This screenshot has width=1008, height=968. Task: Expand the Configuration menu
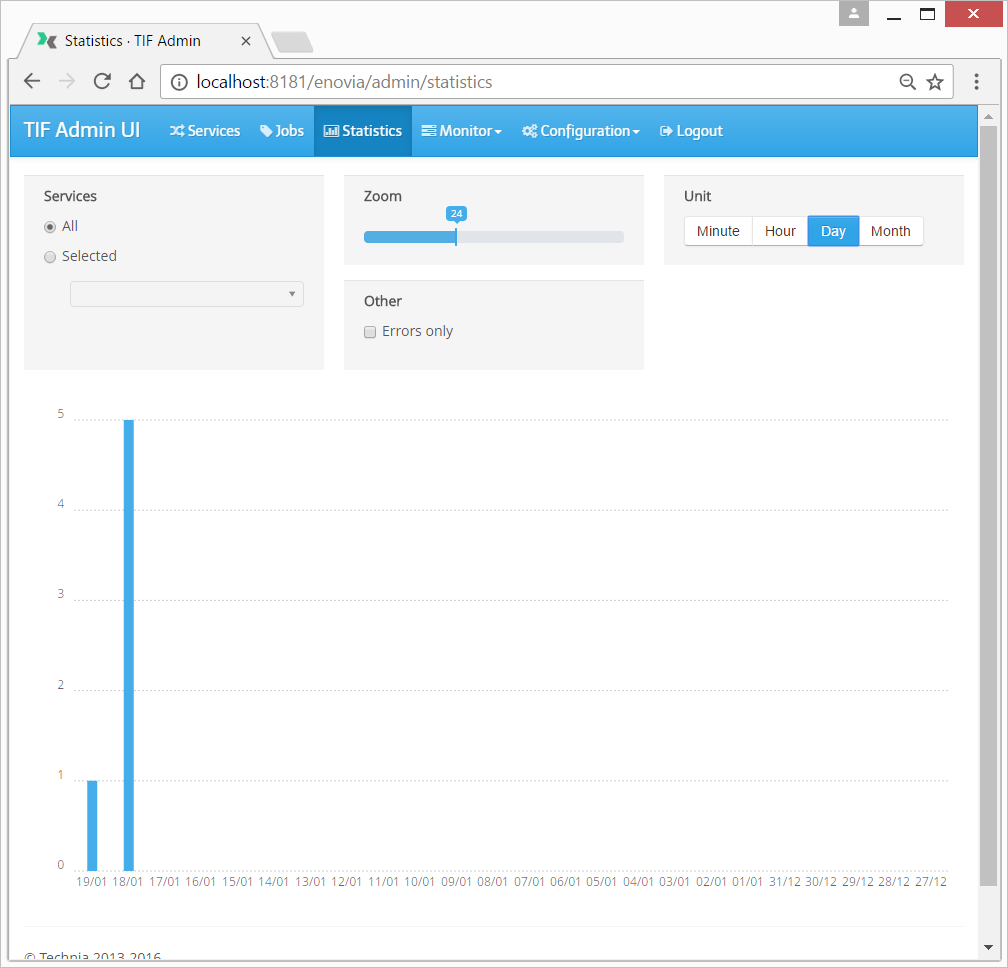point(580,131)
